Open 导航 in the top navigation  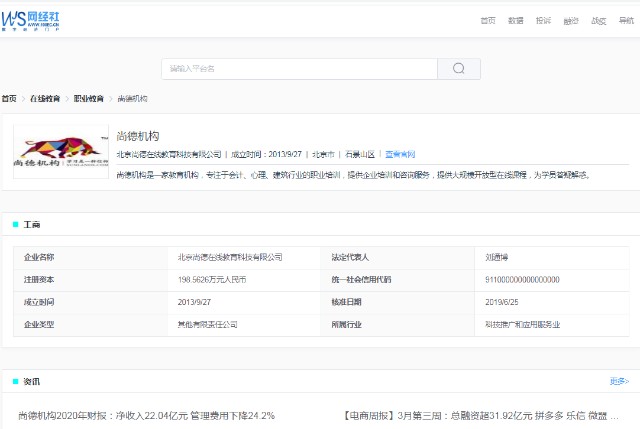tap(626, 20)
